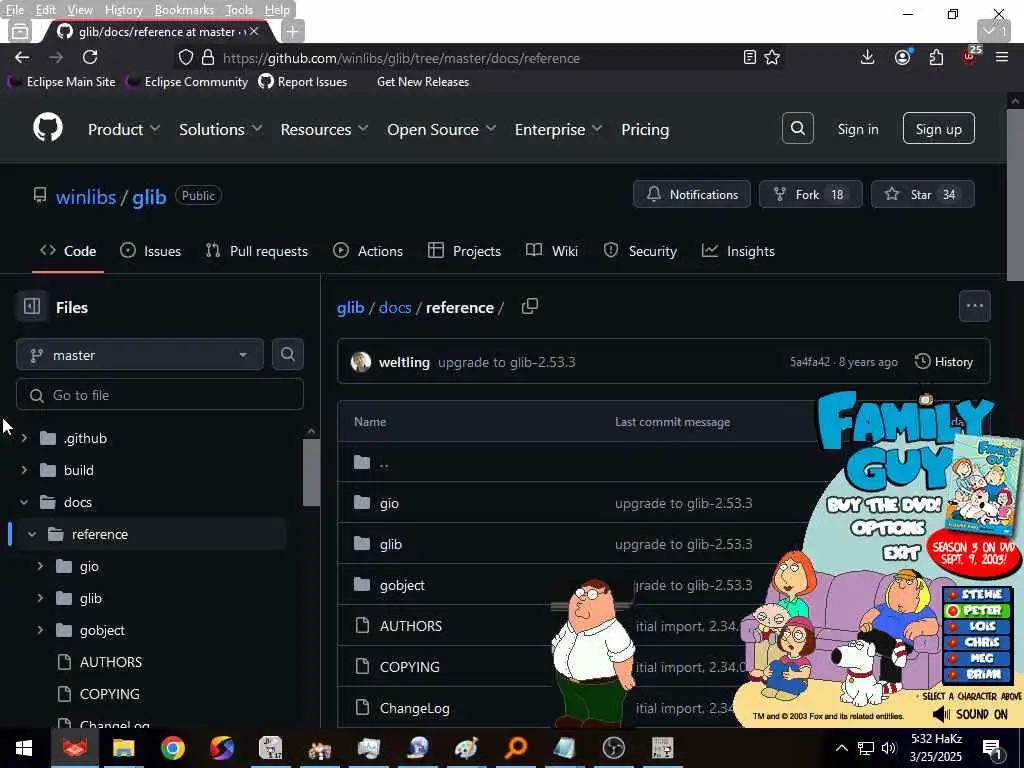Screen dimensions: 1024x768
Task: Click the file tree scrollbar thumb
Action: tap(311, 472)
